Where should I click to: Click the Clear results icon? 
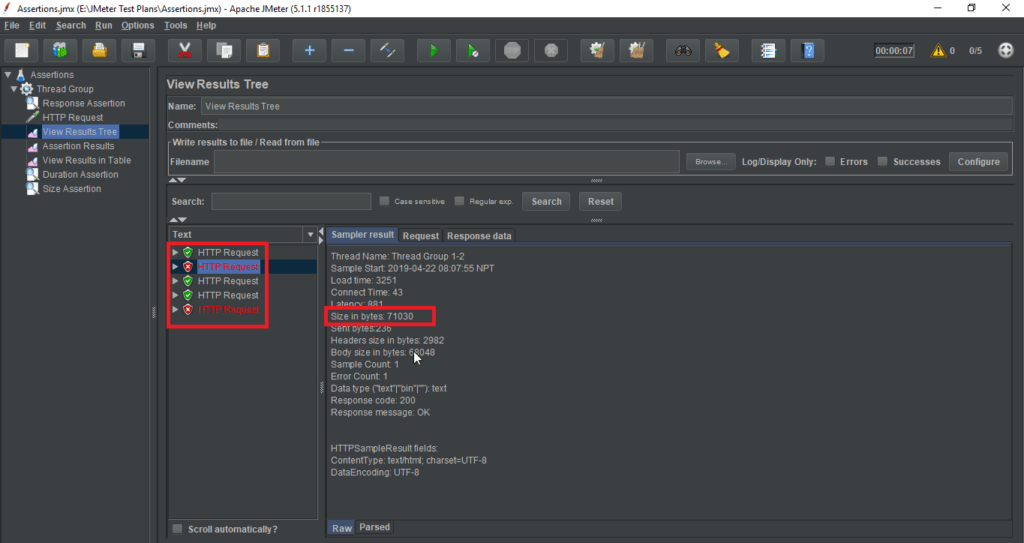597,50
